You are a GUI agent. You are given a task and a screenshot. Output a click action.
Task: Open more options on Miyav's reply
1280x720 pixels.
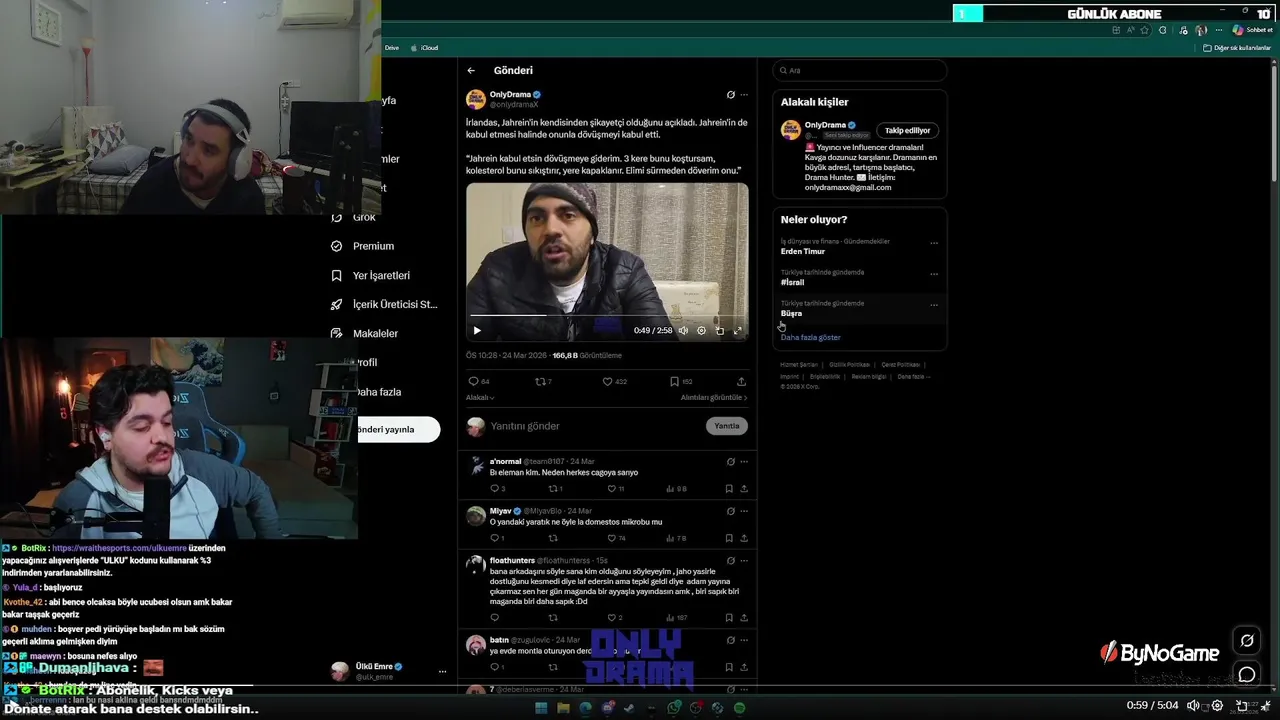tap(744, 511)
